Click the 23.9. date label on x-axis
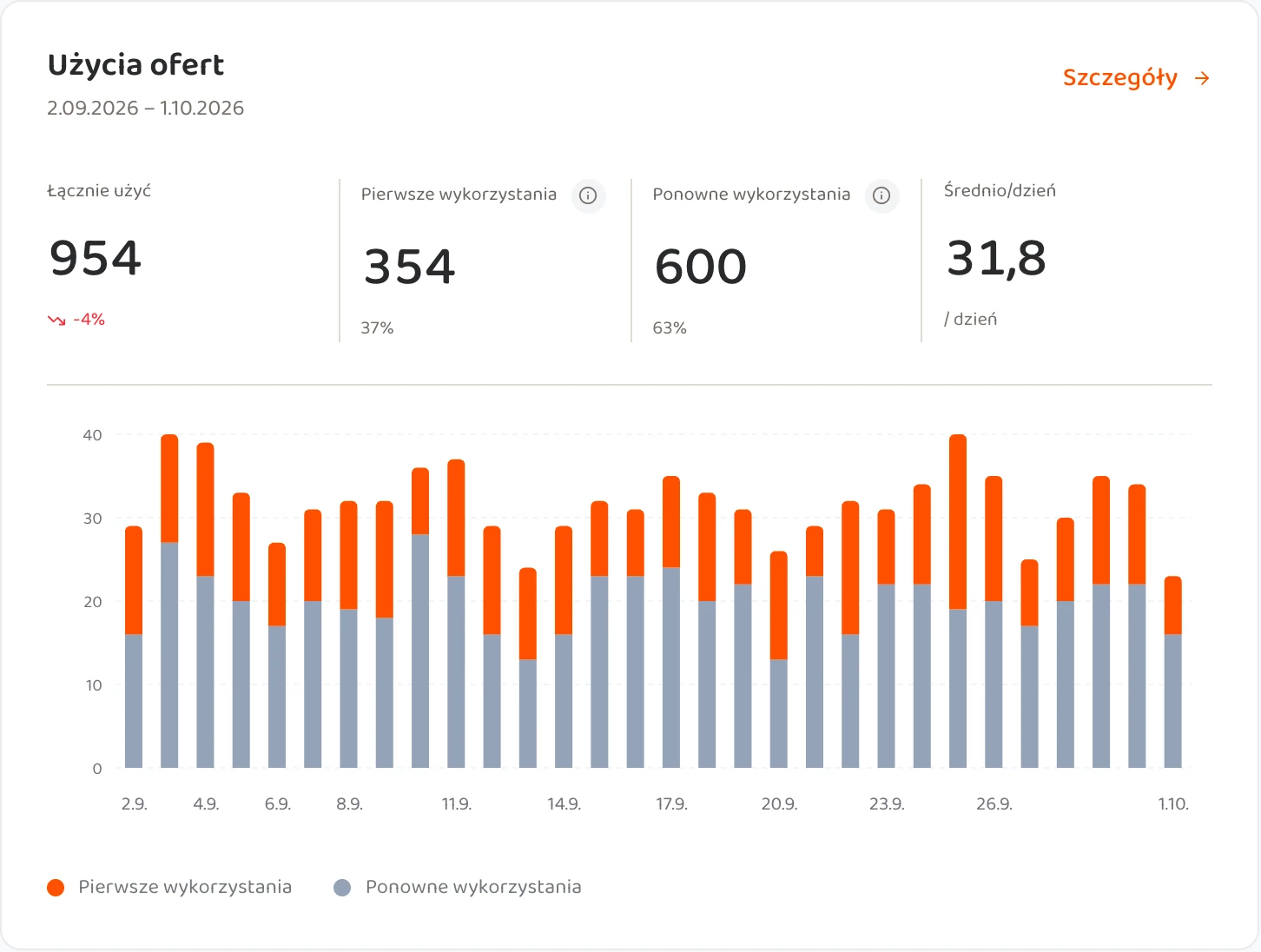 [x=887, y=804]
